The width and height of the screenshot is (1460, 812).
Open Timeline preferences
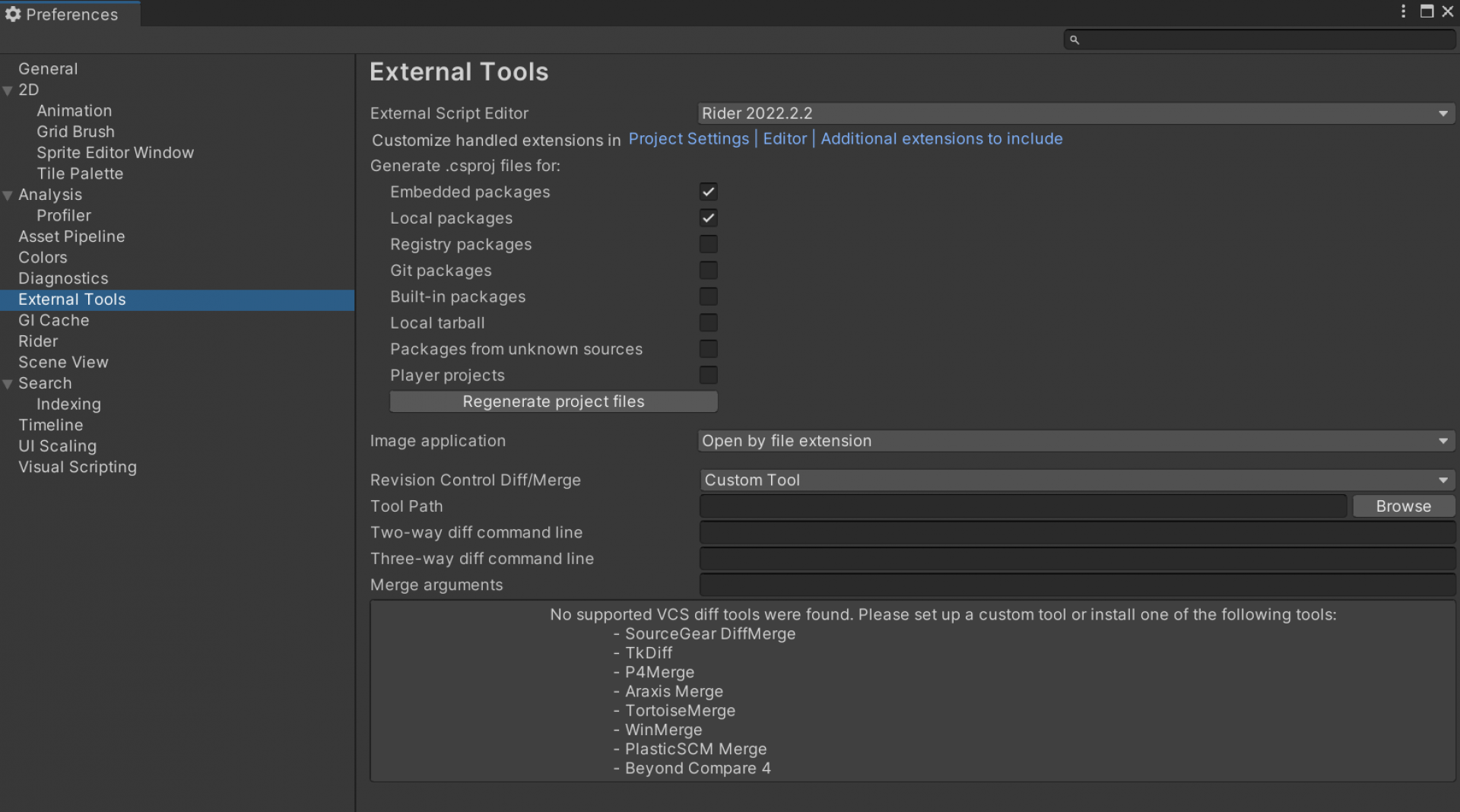tap(50, 425)
